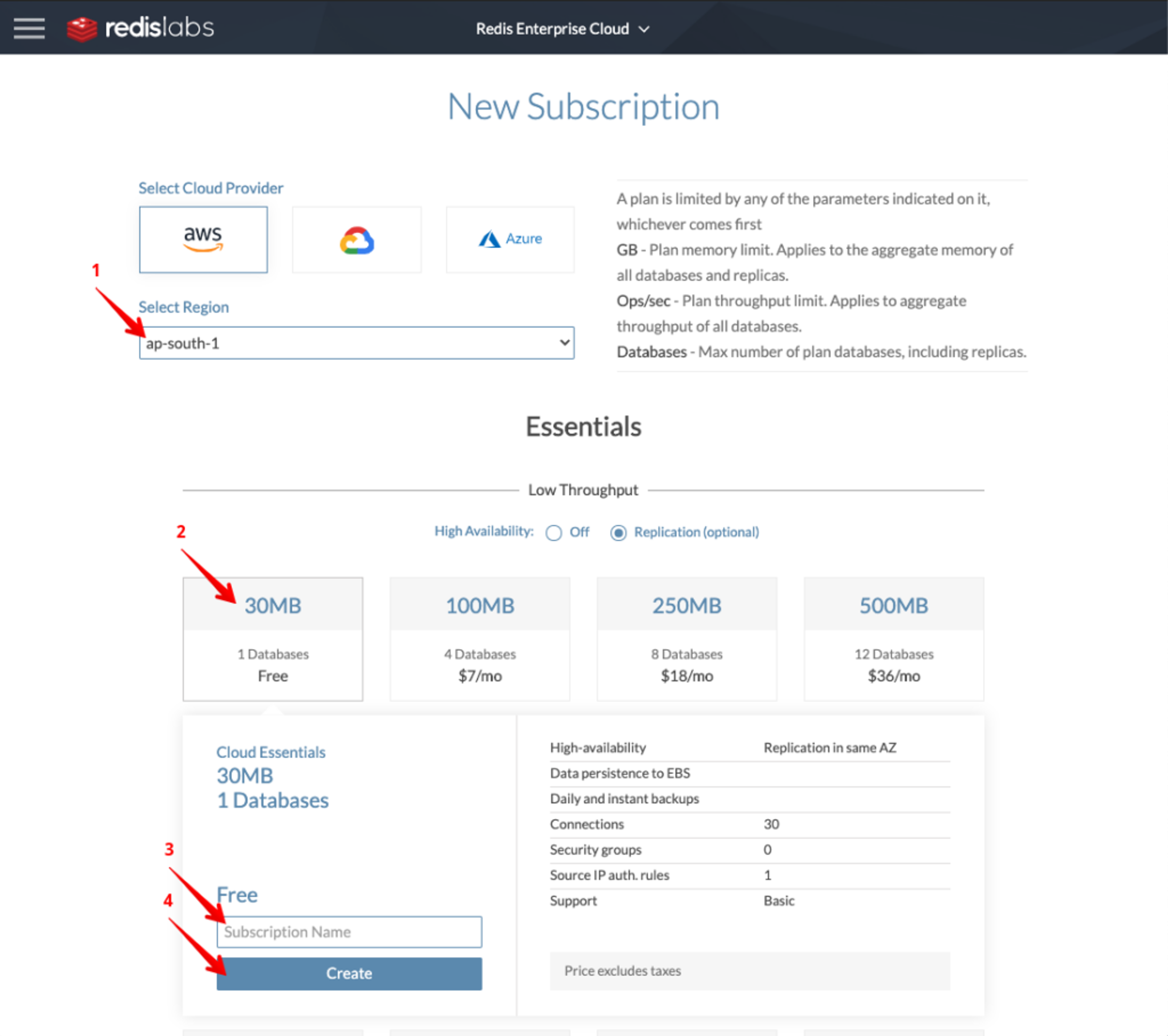The width and height of the screenshot is (1168, 1036).
Task: Click the New Subscription page title
Action: [x=583, y=107]
